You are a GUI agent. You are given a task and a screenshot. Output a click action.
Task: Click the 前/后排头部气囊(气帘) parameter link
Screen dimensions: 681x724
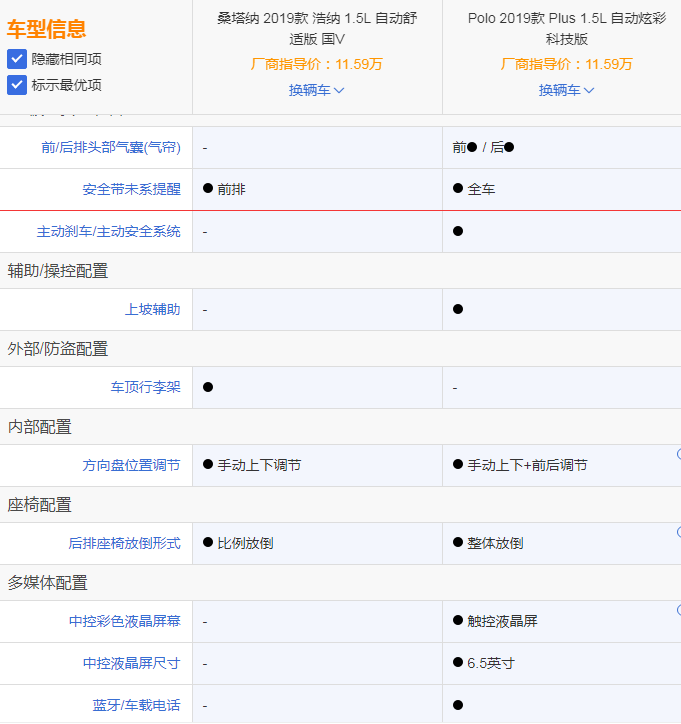[111, 147]
